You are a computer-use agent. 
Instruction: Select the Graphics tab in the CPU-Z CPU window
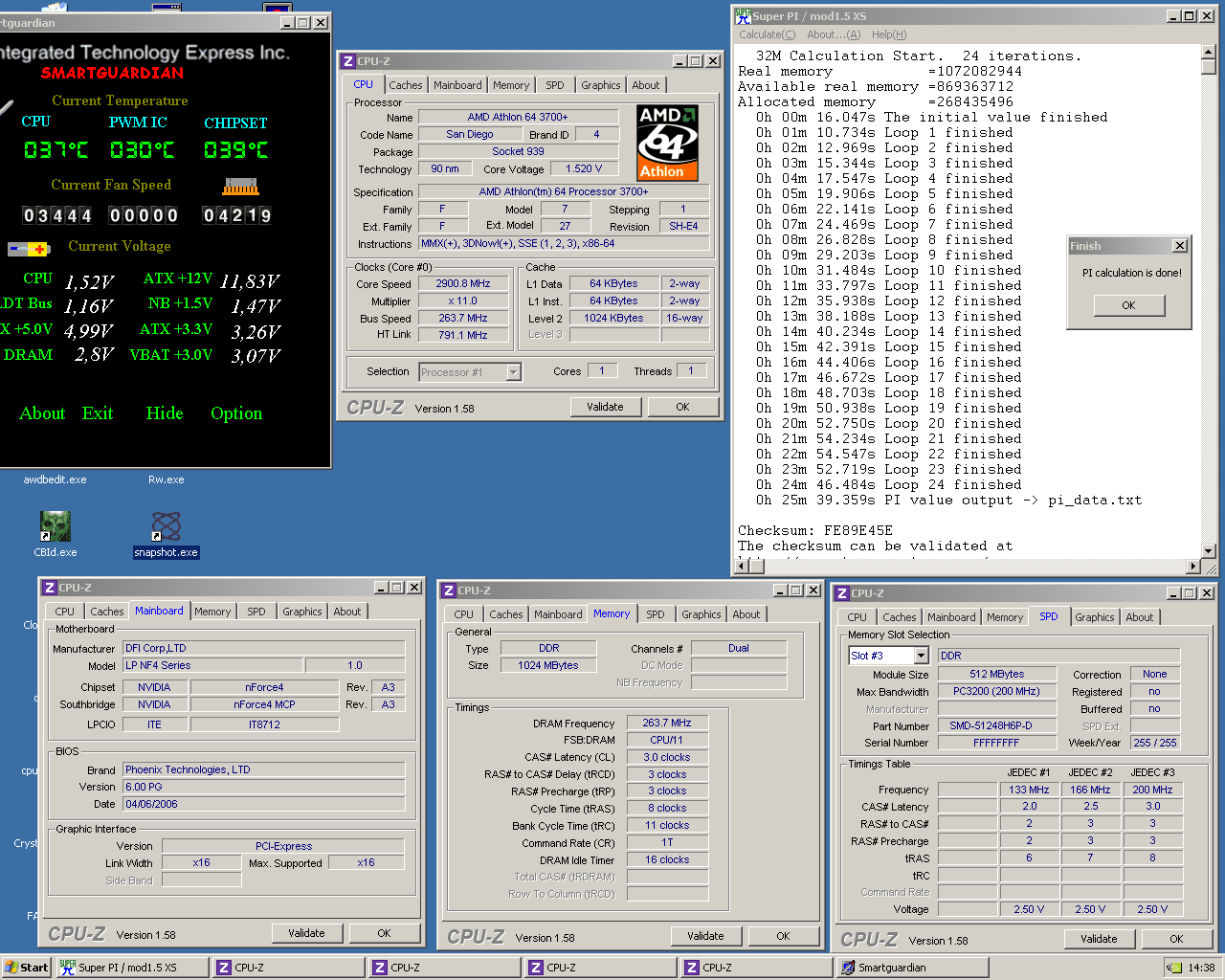point(601,85)
